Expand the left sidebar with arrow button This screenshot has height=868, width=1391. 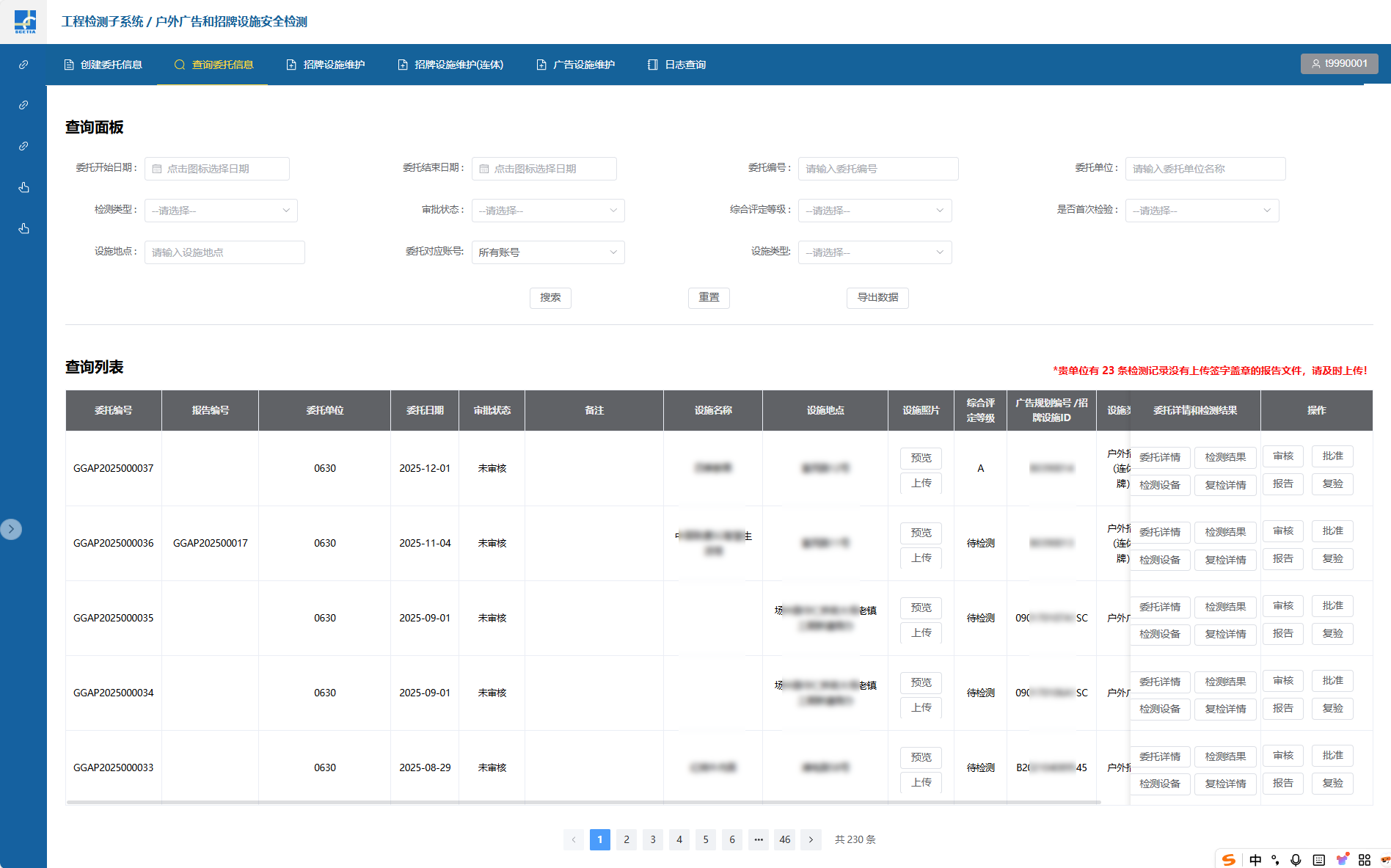pos(11,529)
